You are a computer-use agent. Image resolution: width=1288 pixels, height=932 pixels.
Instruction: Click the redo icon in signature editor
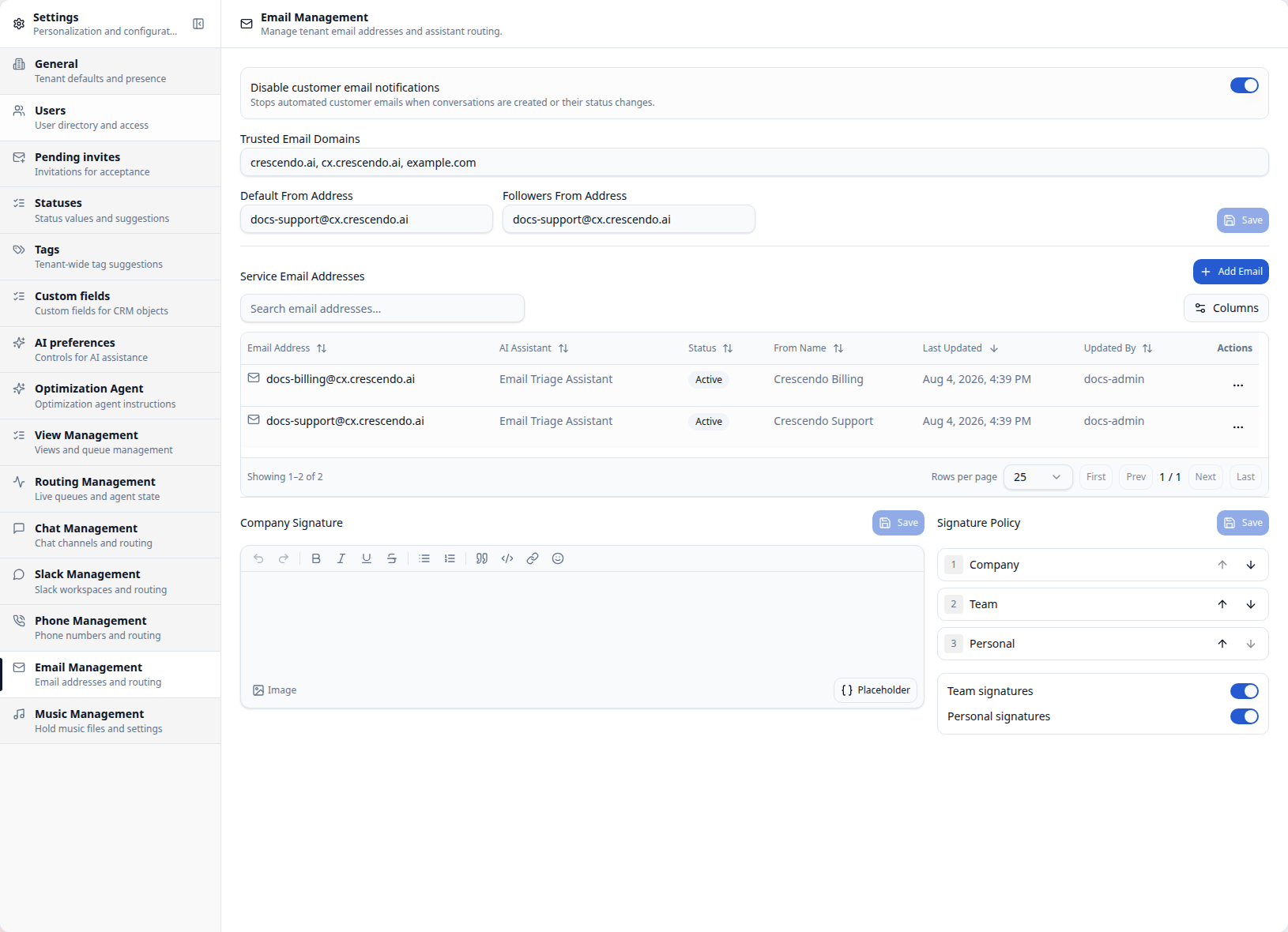pyautogui.click(x=284, y=558)
